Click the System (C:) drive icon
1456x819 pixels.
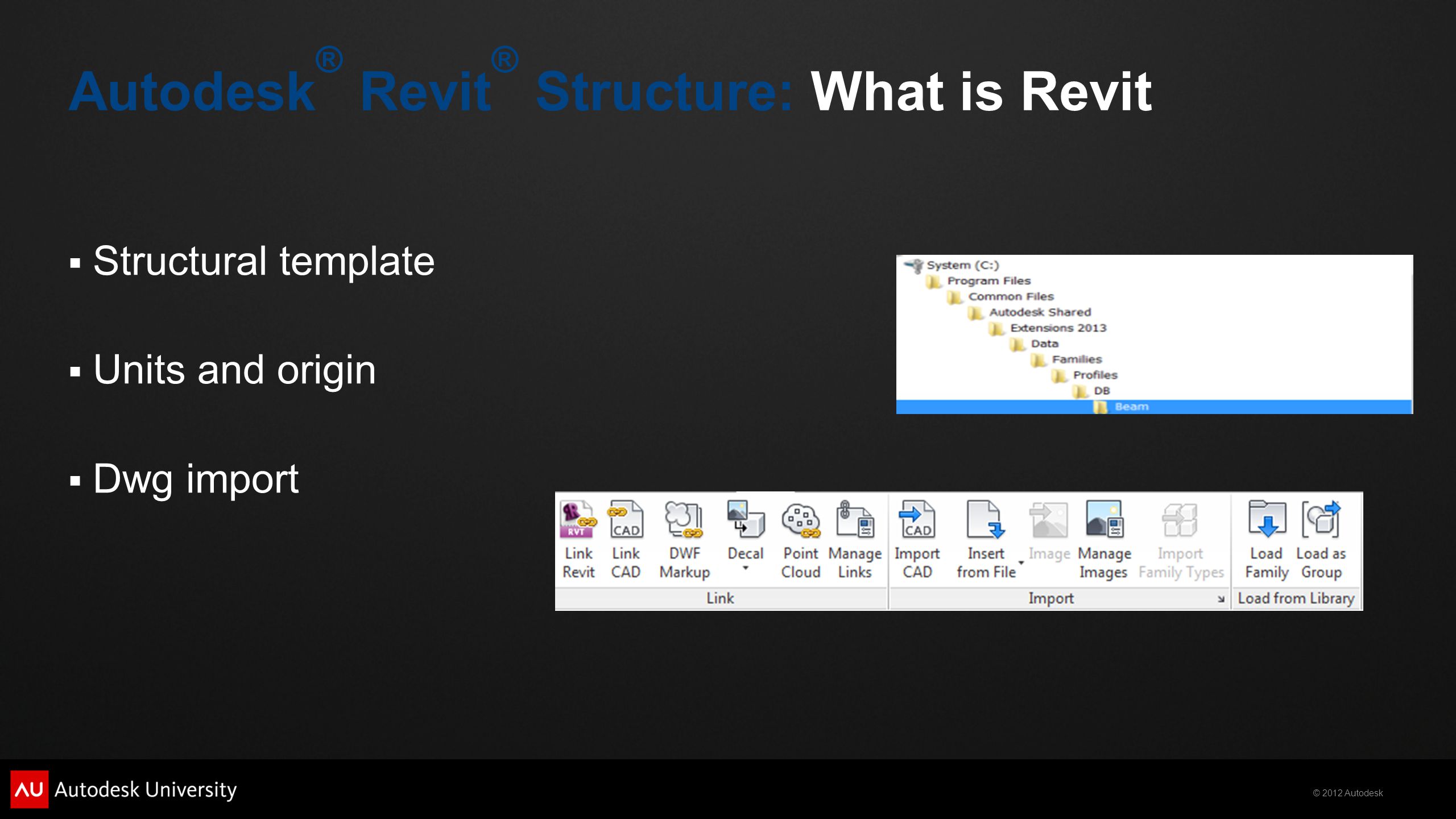pos(915,266)
